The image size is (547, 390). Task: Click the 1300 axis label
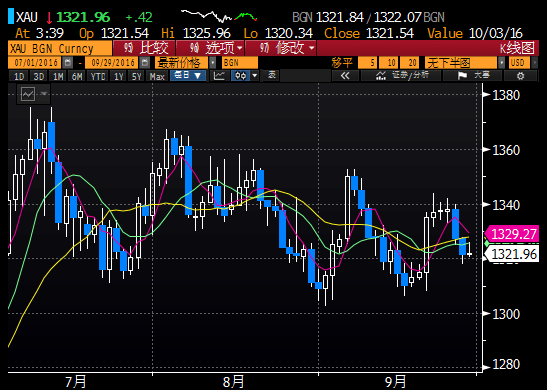point(506,314)
